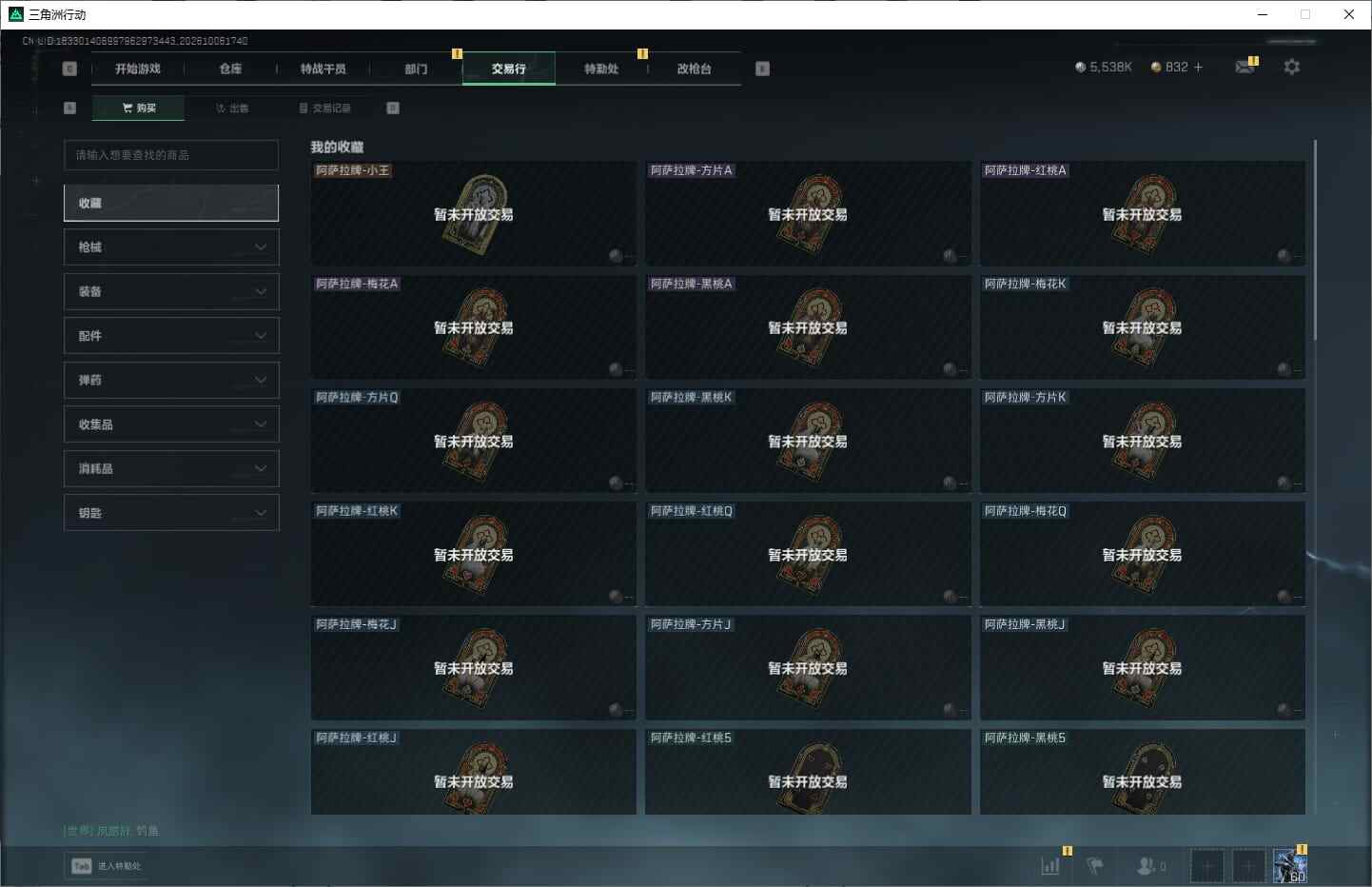Open the statistics bar chart icon
The height and width of the screenshot is (887, 1372).
pyautogui.click(x=1050, y=866)
